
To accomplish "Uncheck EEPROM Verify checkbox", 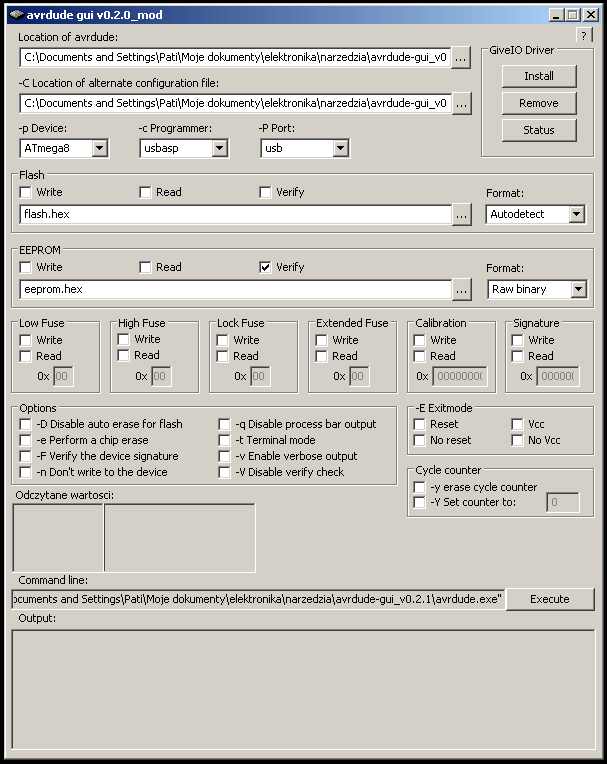I will [266, 267].
